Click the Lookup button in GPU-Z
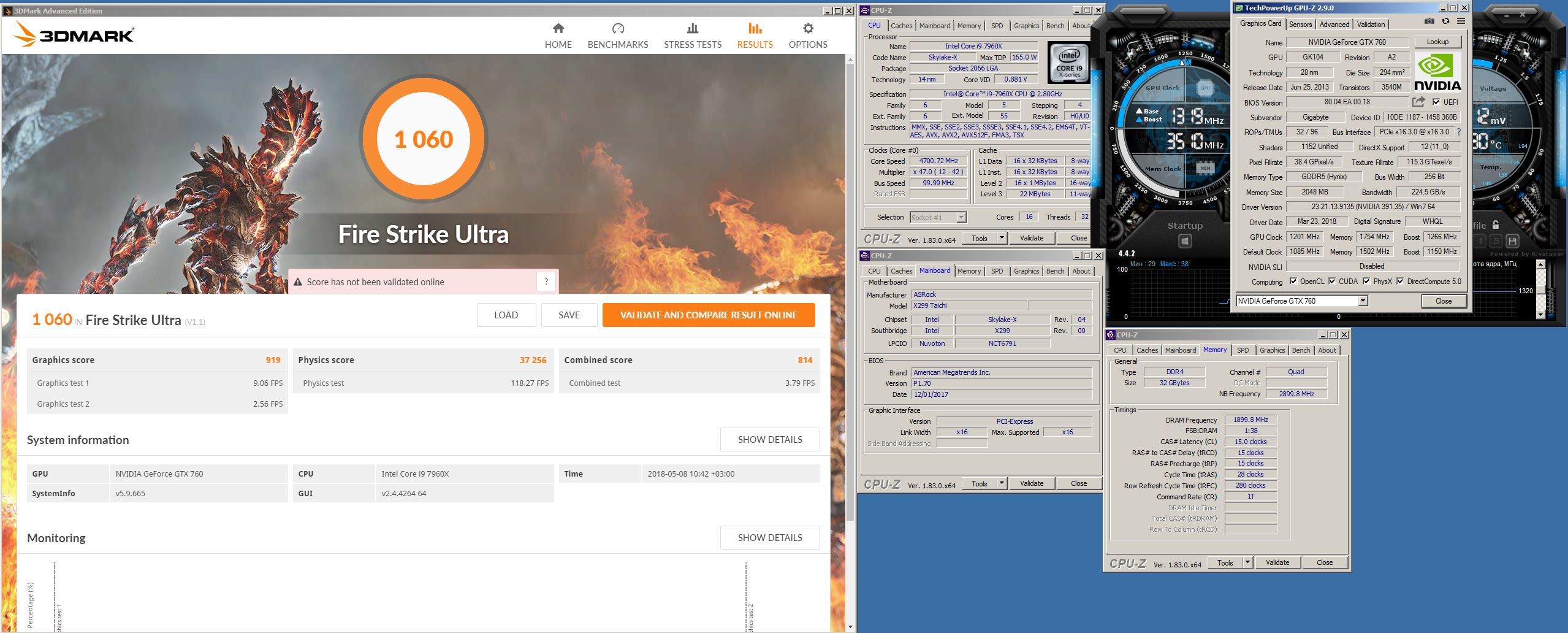Viewport: 1568px width, 633px height. [1437, 42]
